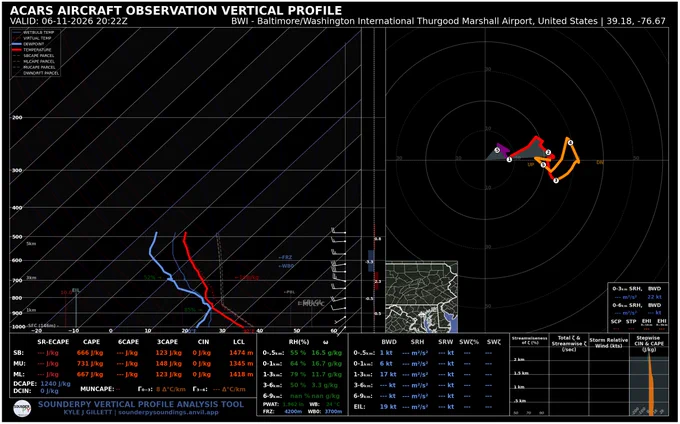Click the SWζ% column header
This screenshot has width=680, height=424.
[x=470, y=342]
